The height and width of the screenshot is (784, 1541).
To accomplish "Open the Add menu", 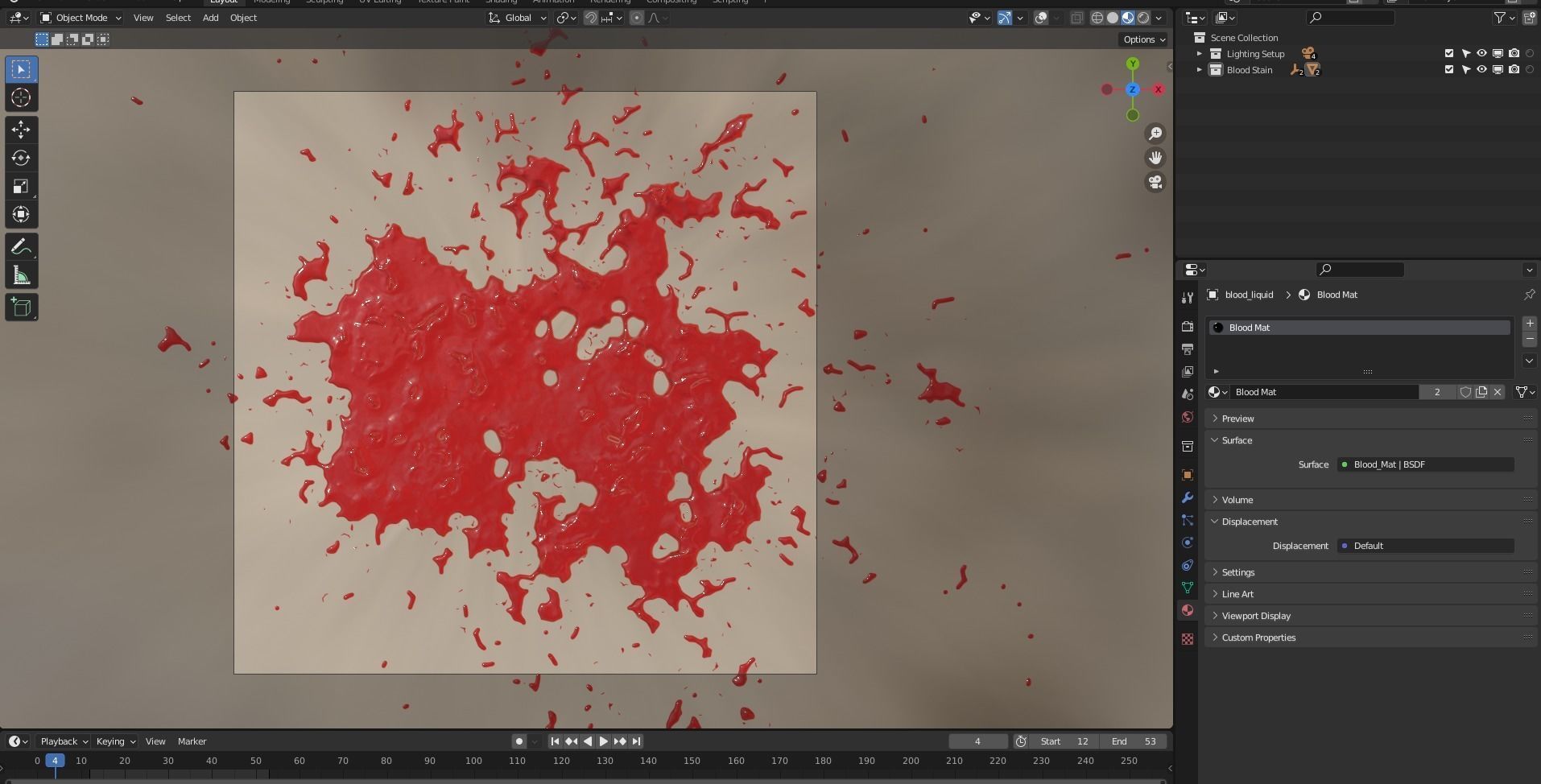I will (x=210, y=18).
